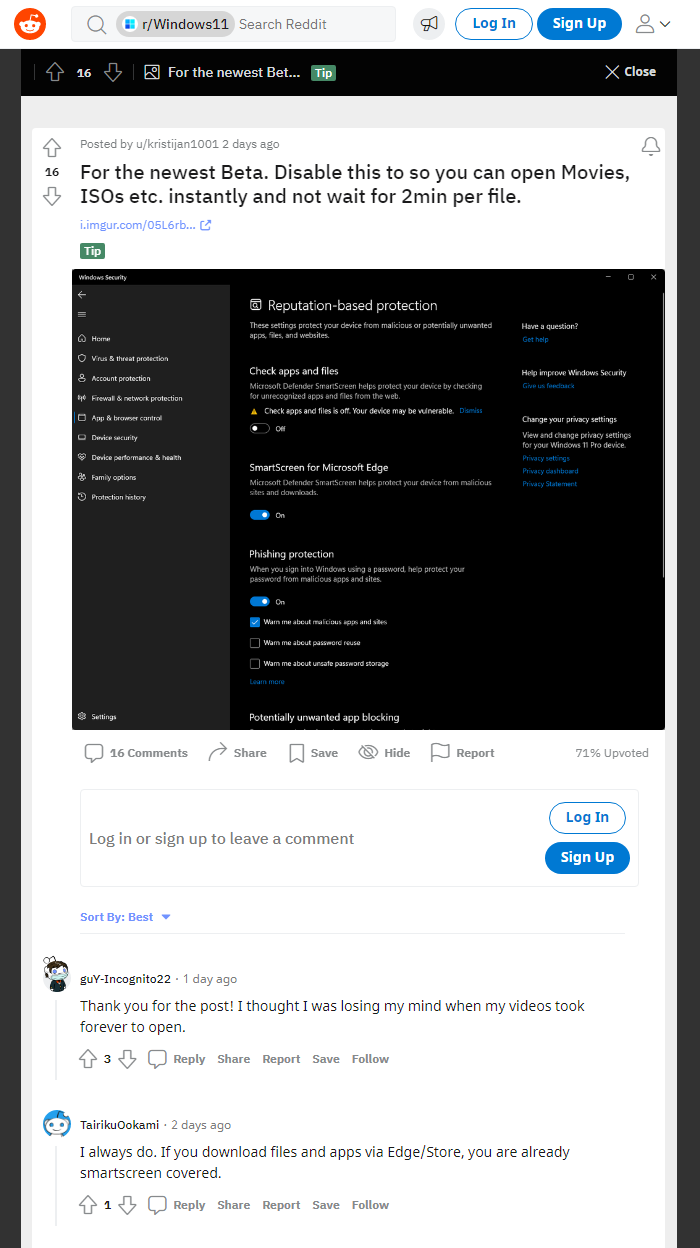The height and width of the screenshot is (1248, 700).
Task: Upvote guY-Incognito22's comment
Action: click(x=89, y=1059)
